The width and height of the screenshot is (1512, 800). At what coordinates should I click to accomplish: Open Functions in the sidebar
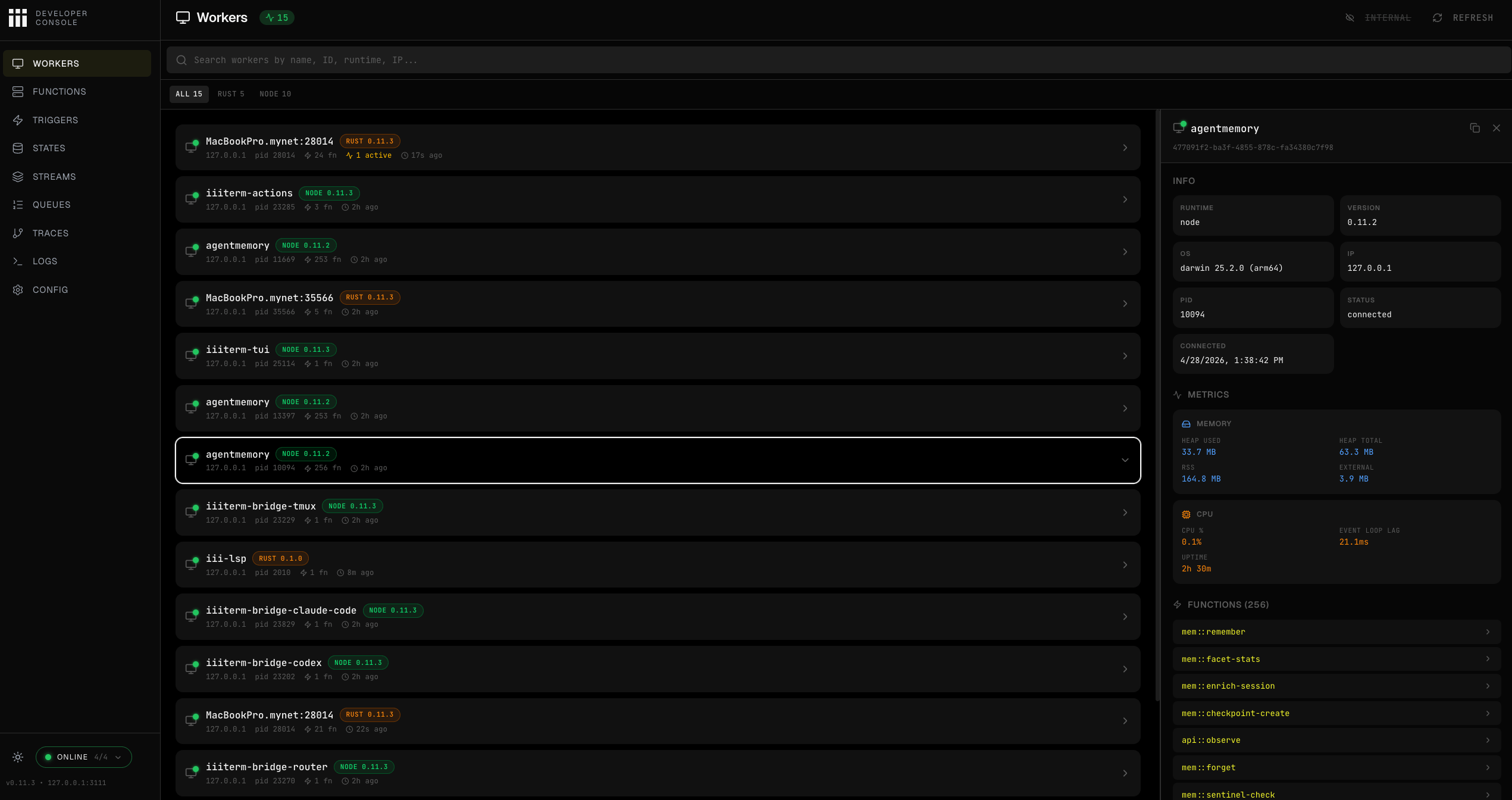[77, 92]
